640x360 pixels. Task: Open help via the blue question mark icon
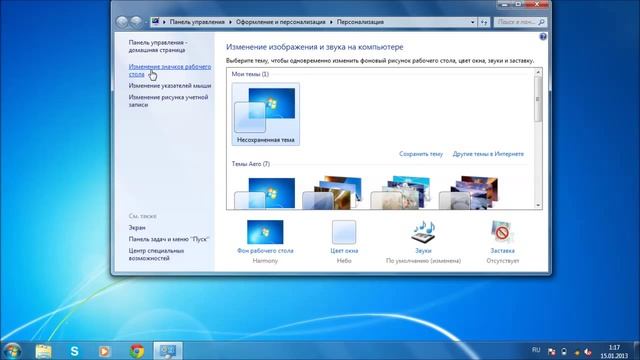point(543,37)
